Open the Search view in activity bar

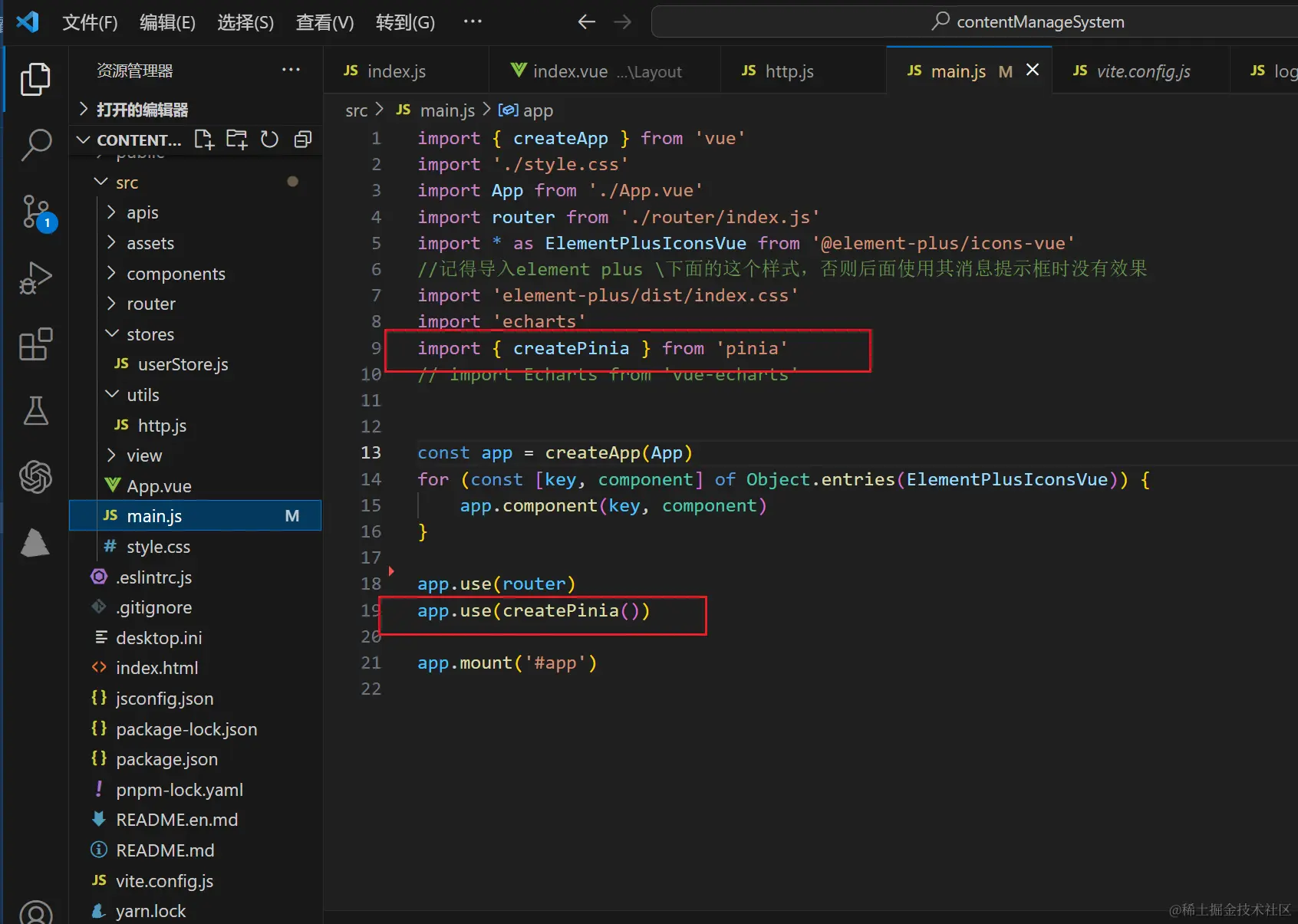[35, 145]
